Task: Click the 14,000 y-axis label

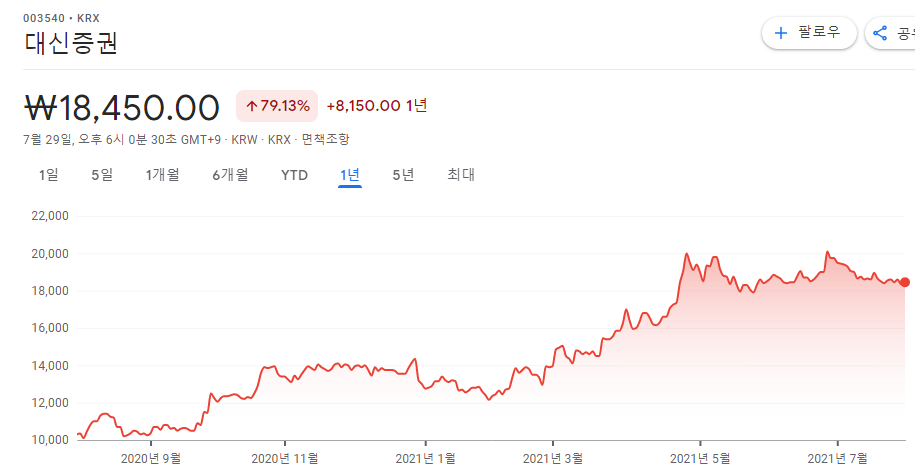Action: [x=50, y=366]
